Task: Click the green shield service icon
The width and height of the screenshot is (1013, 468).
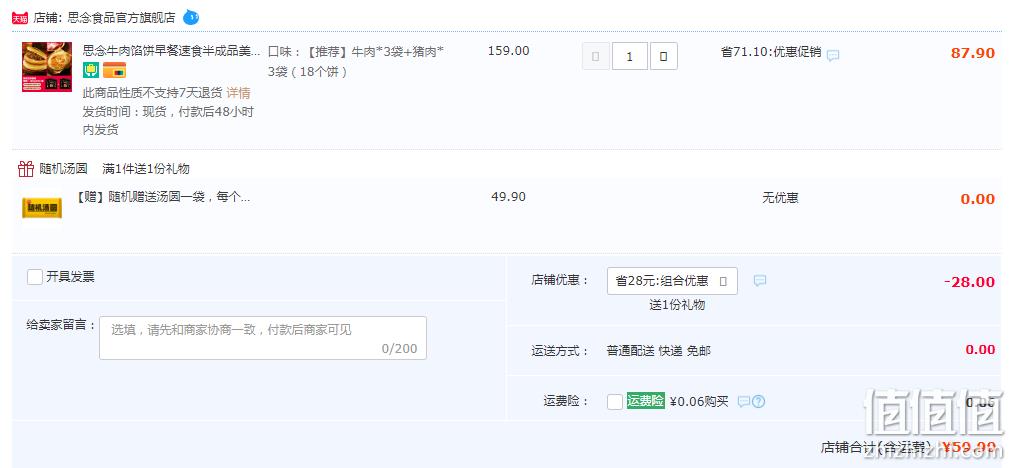Action: (90, 70)
